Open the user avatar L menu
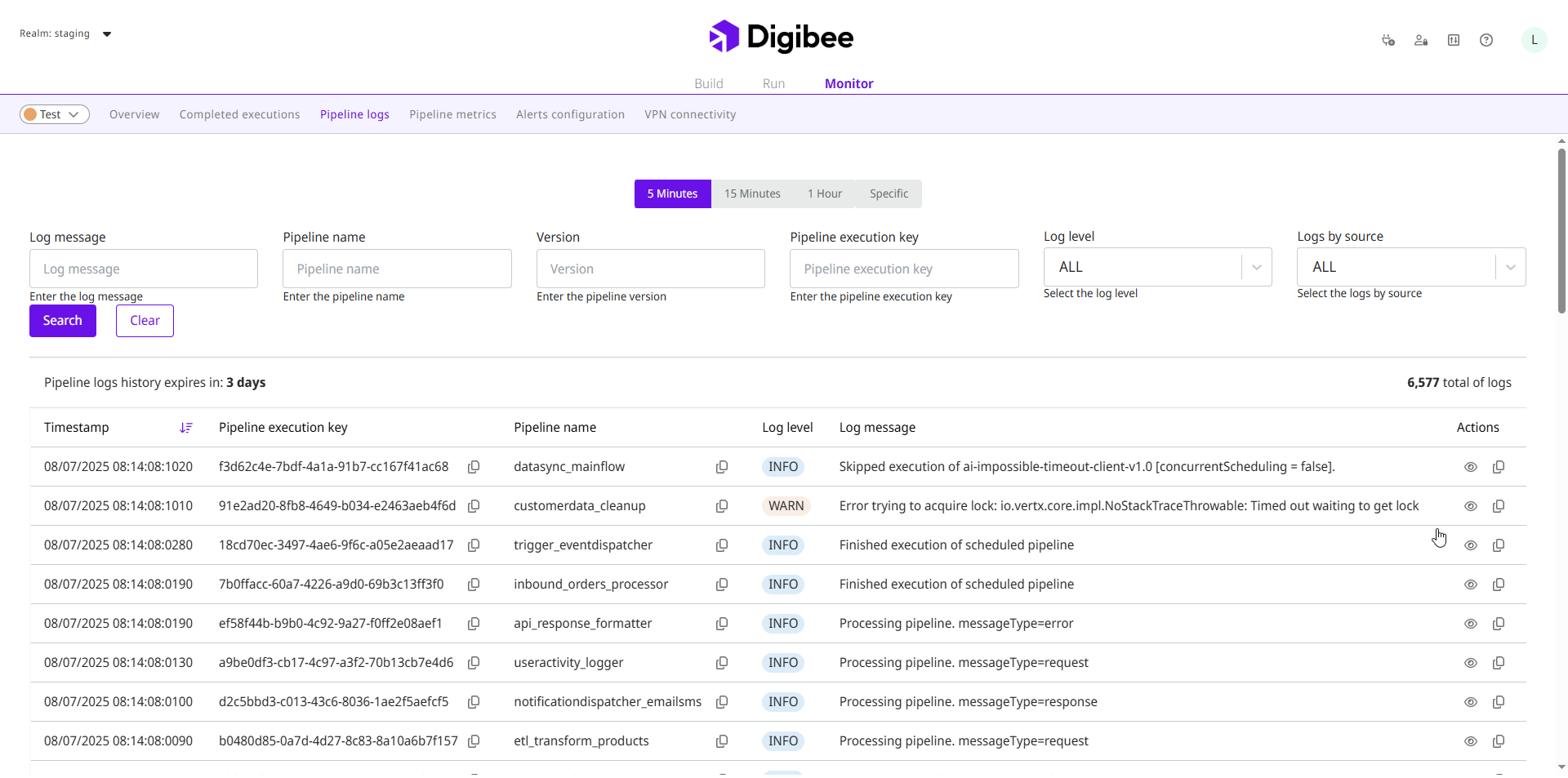Image resolution: width=1568 pixels, height=778 pixels. pos(1533,40)
